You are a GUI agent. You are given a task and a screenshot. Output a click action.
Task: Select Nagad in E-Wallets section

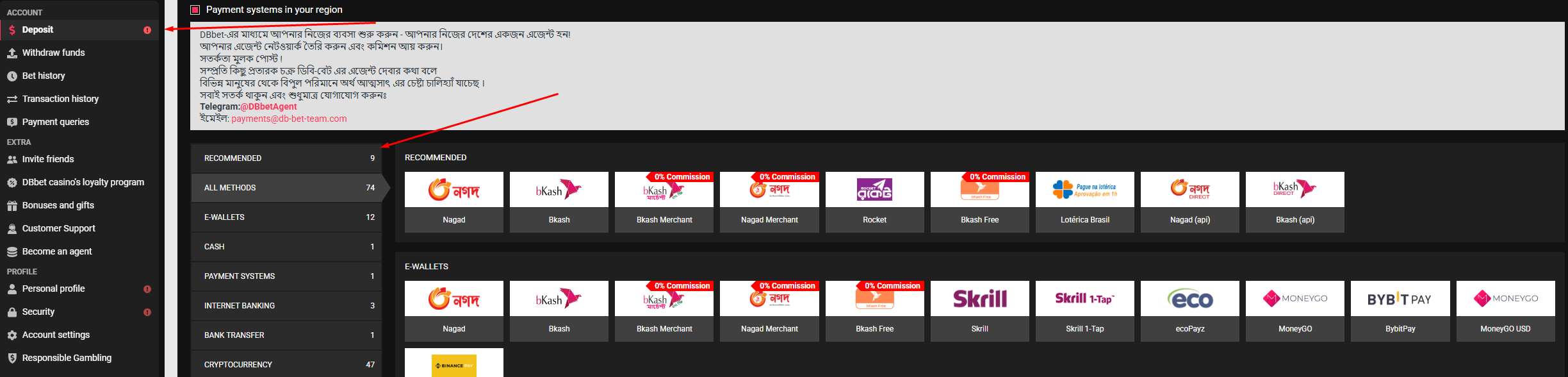click(x=454, y=311)
